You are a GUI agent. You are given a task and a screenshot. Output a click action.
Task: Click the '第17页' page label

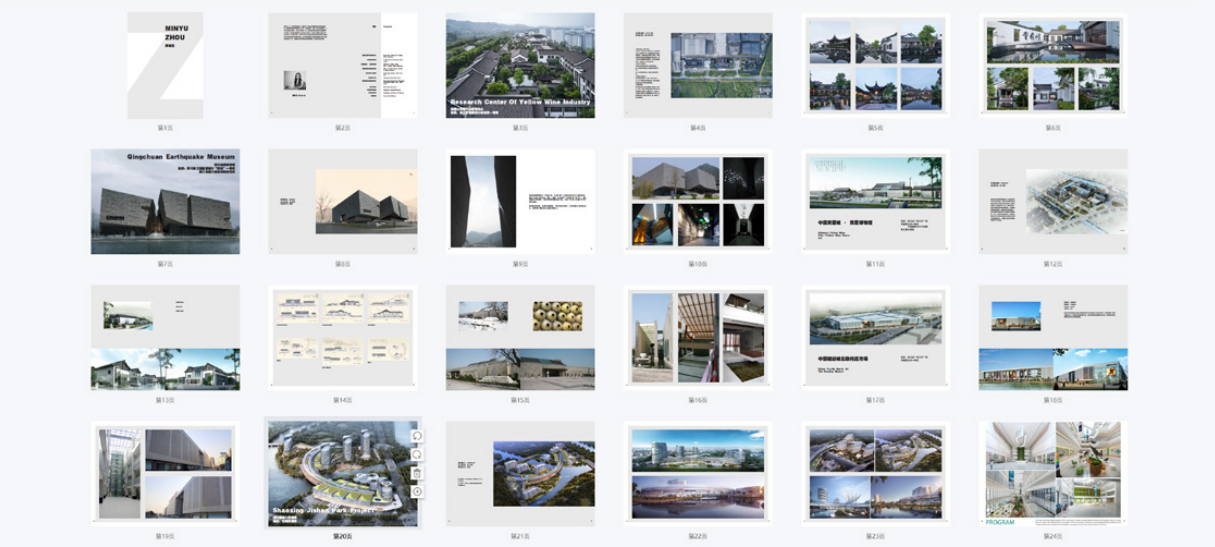pyautogui.click(x=876, y=400)
